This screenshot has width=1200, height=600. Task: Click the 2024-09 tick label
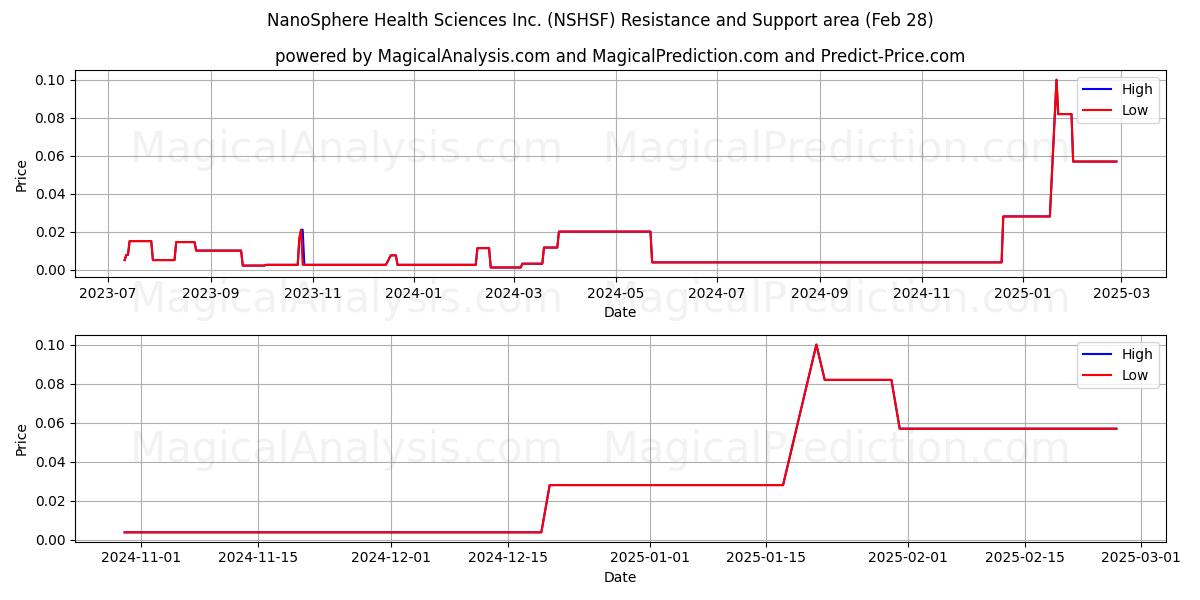[x=820, y=293]
